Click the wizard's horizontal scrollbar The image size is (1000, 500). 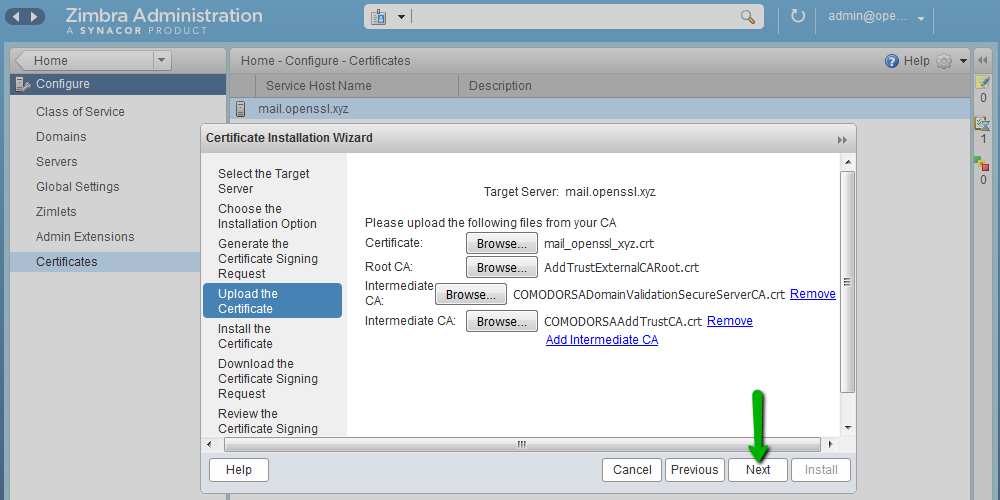(520, 444)
